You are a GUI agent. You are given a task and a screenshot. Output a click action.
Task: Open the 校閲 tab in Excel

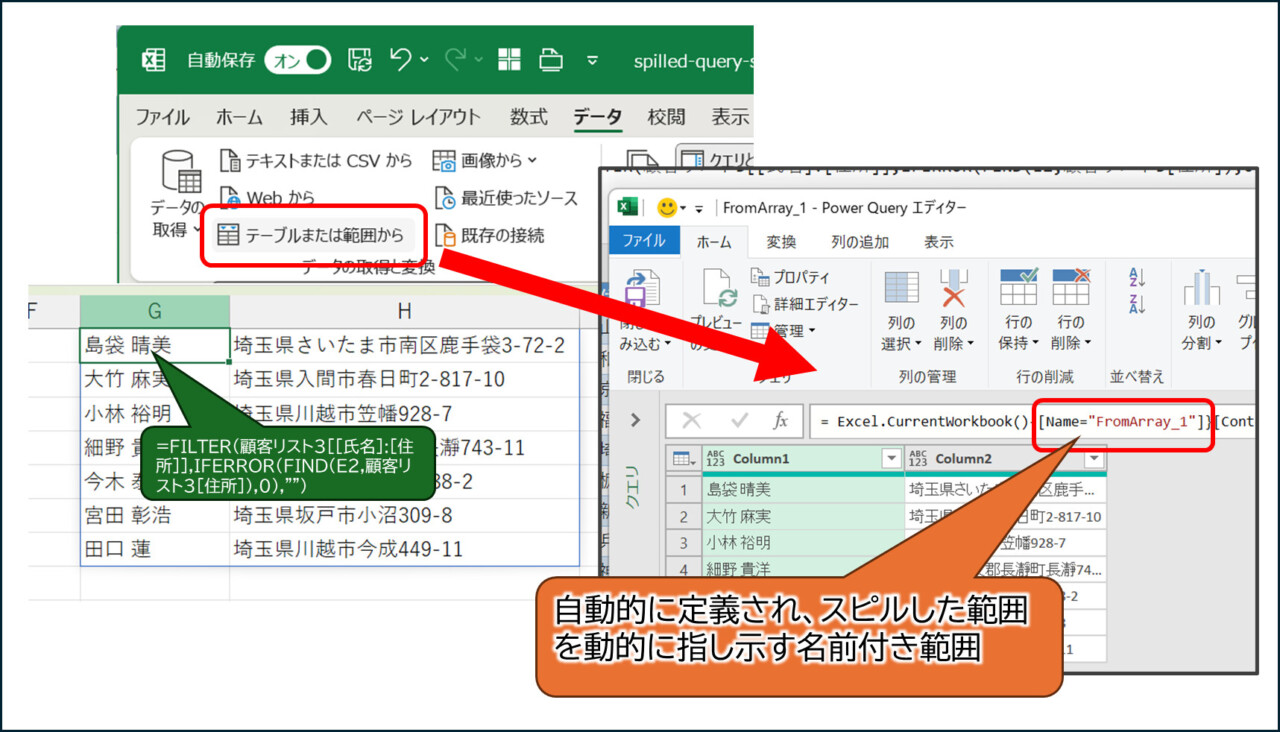click(x=666, y=117)
